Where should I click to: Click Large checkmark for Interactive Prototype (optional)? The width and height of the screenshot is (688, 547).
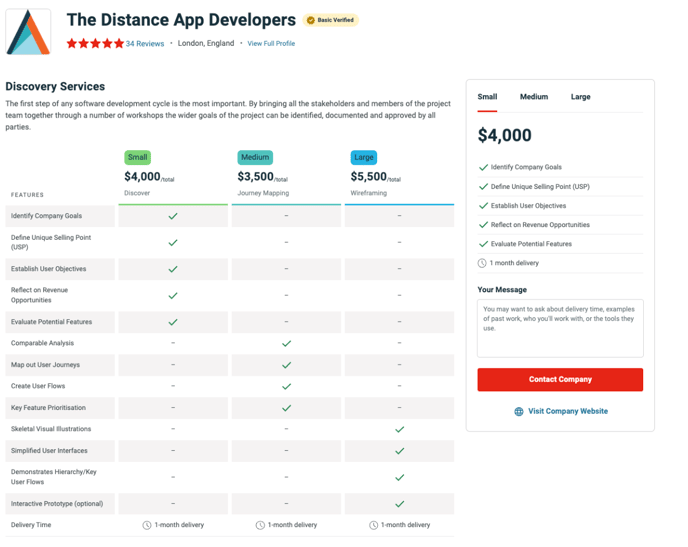(x=399, y=504)
